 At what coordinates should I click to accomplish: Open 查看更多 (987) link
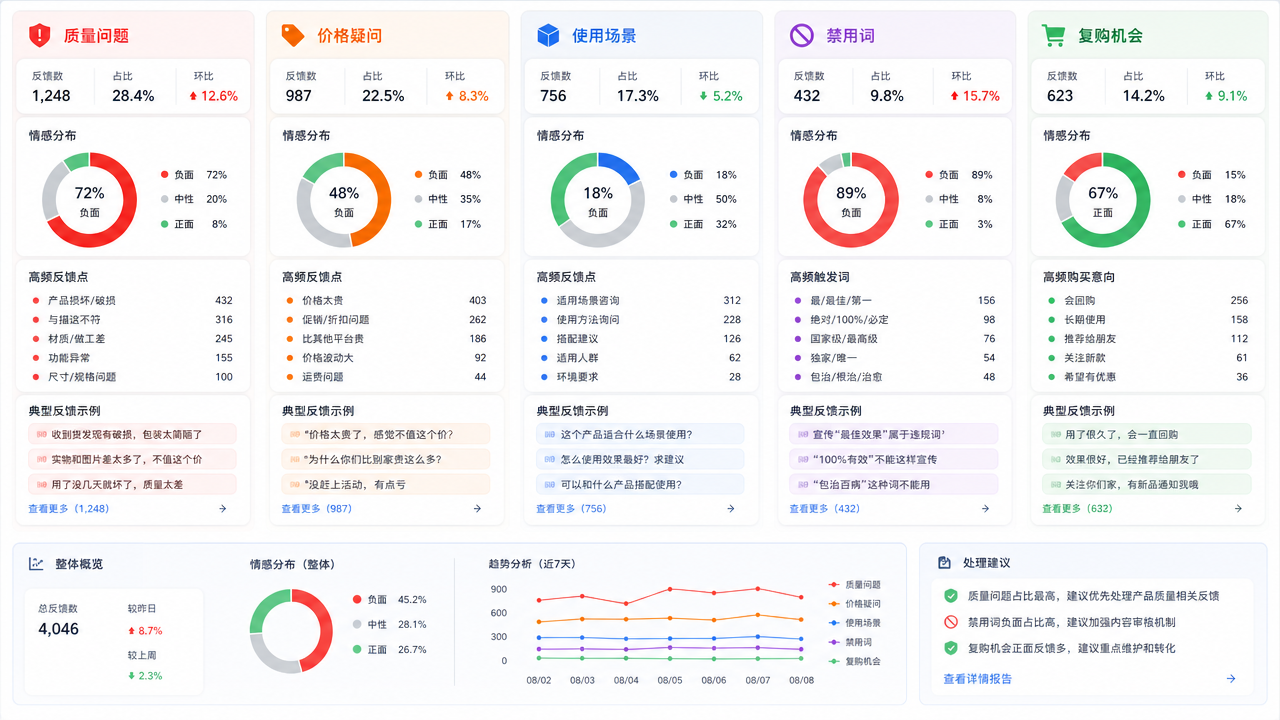coord(317,508)
